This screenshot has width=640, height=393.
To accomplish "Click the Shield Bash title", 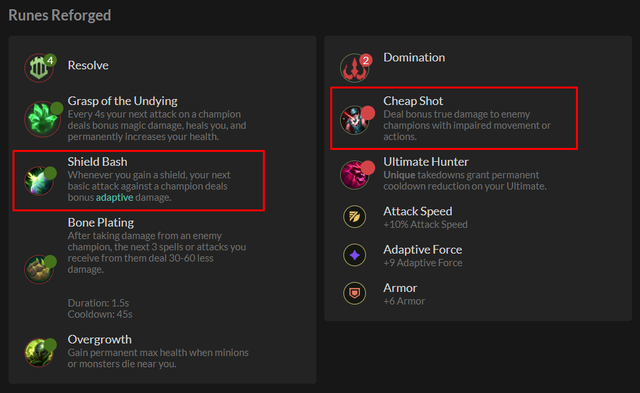I will pyautogui.click(x=98, y=162).
